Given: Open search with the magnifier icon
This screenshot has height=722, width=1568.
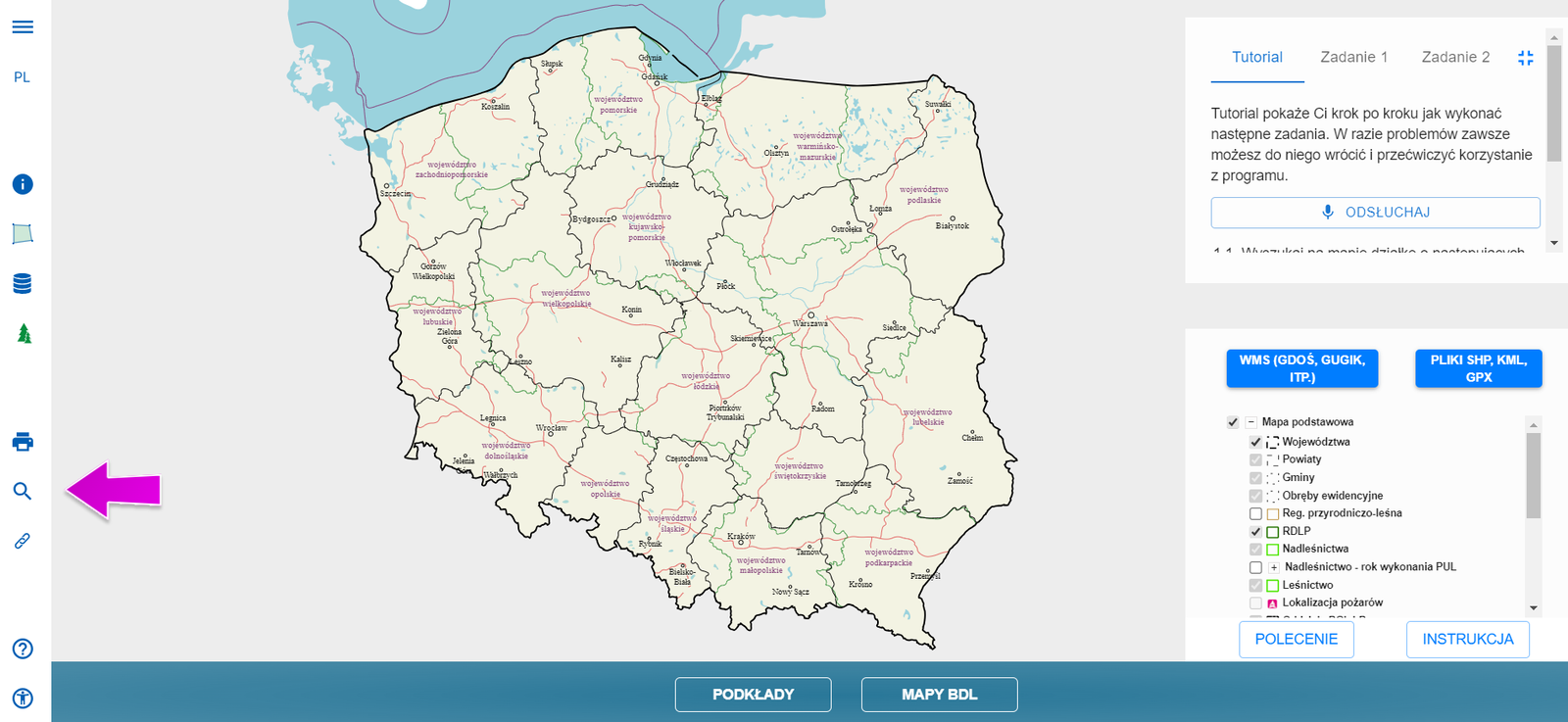Looking at the screenshot, I should pos(23,491).
